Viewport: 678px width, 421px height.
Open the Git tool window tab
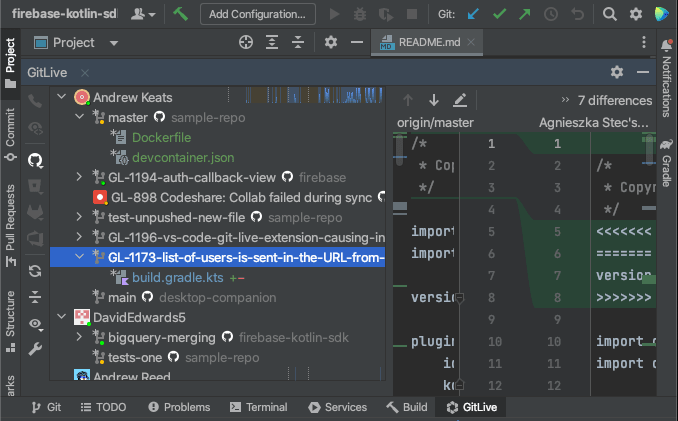point(46,407)
